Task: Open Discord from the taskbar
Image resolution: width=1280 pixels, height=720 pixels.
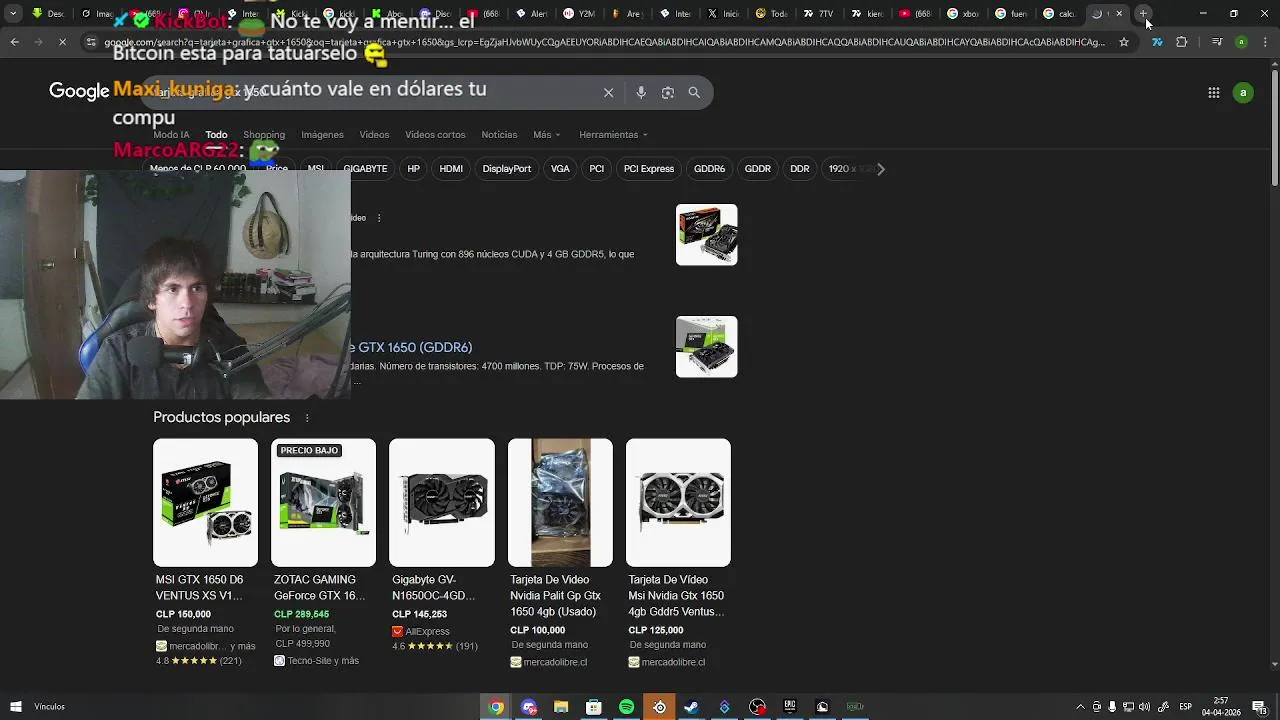Action: pyautogui.click(x=529, y=707)
